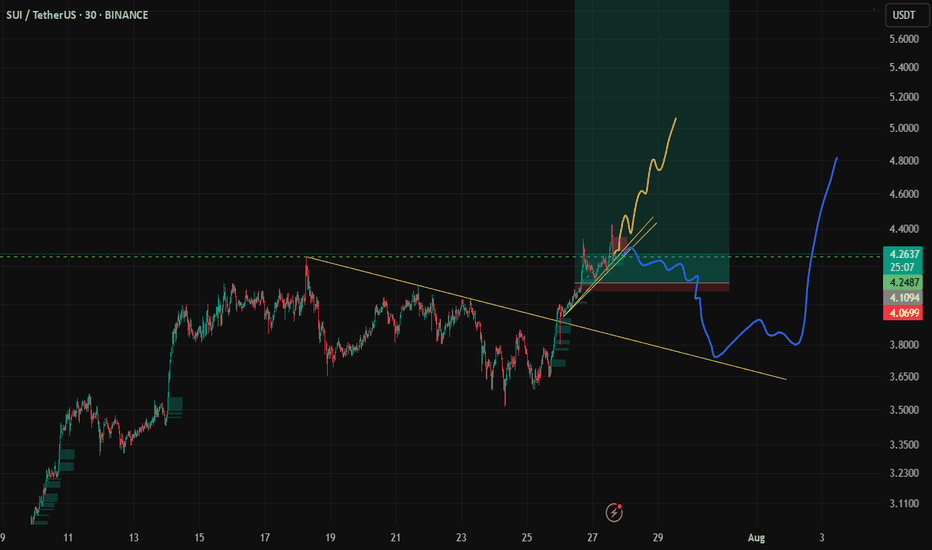Click the 5.0000 price axis label

(x=904, y=128)
